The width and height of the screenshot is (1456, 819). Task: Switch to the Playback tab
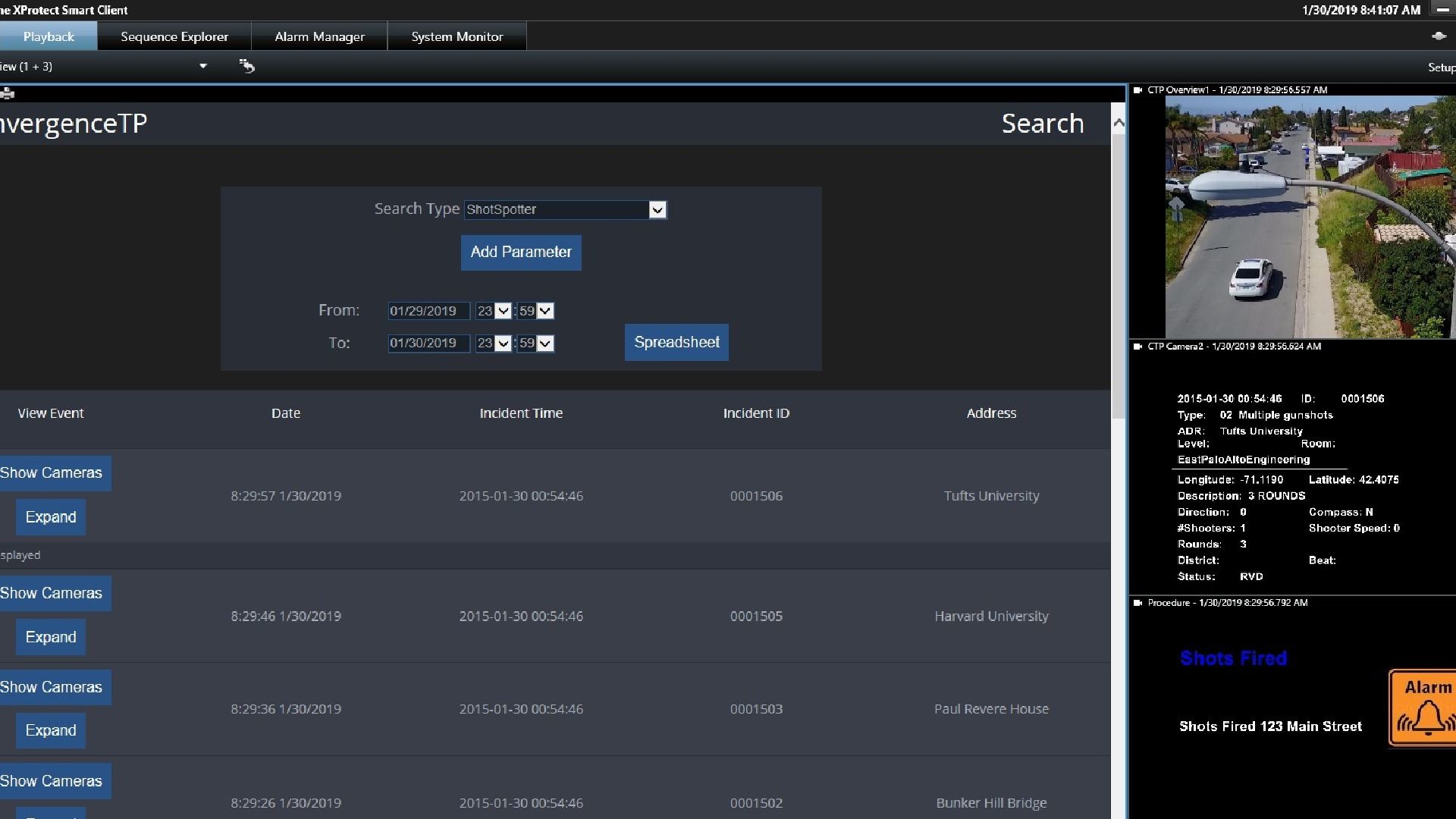pos(49,36)
